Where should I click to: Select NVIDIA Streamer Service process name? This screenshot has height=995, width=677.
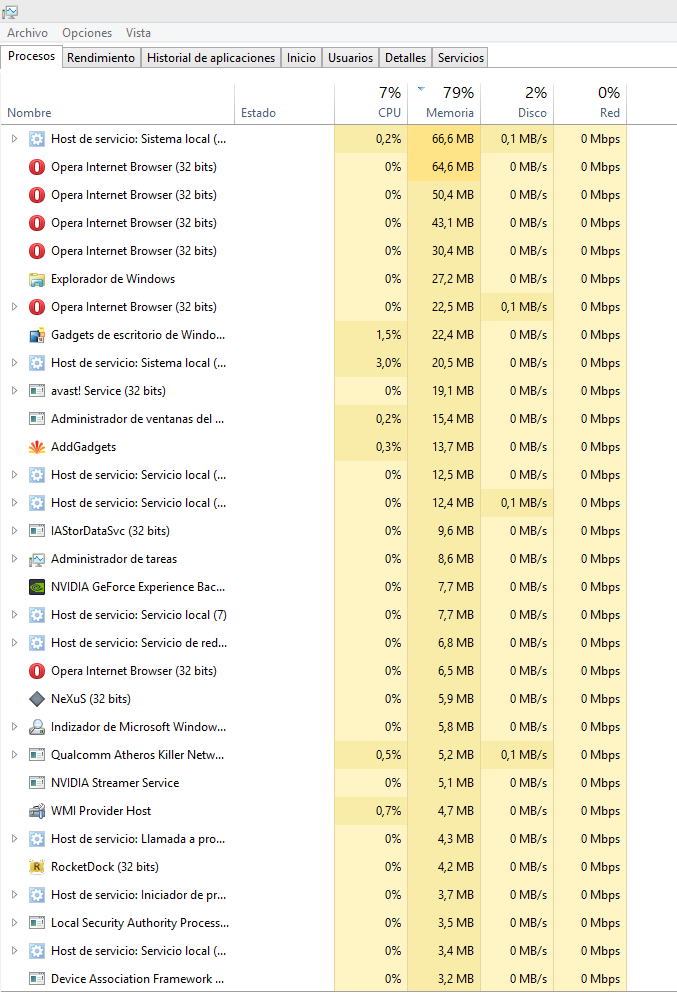pos(115,783)
